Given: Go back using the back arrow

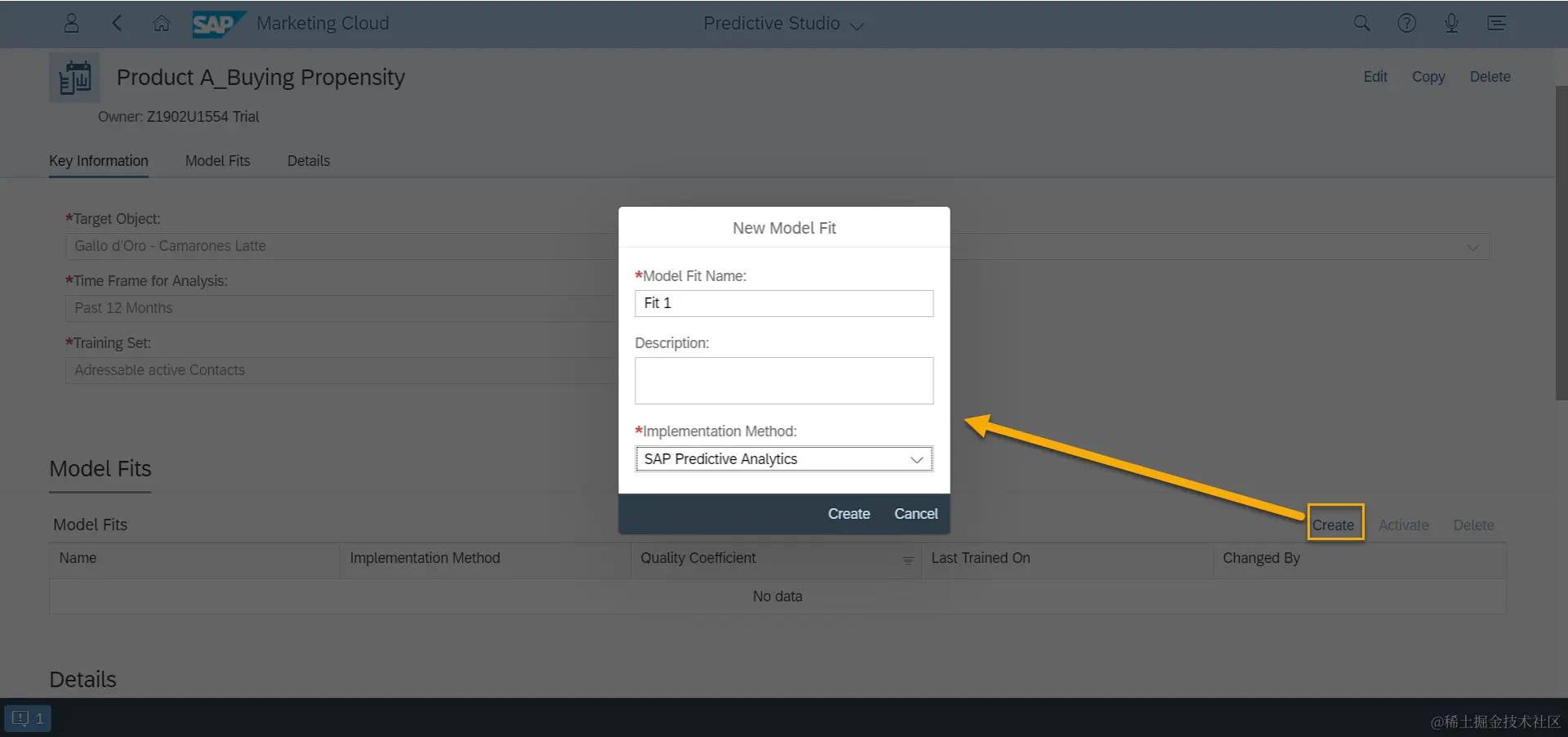Looking at the screenshot, I should pos(117,23).
